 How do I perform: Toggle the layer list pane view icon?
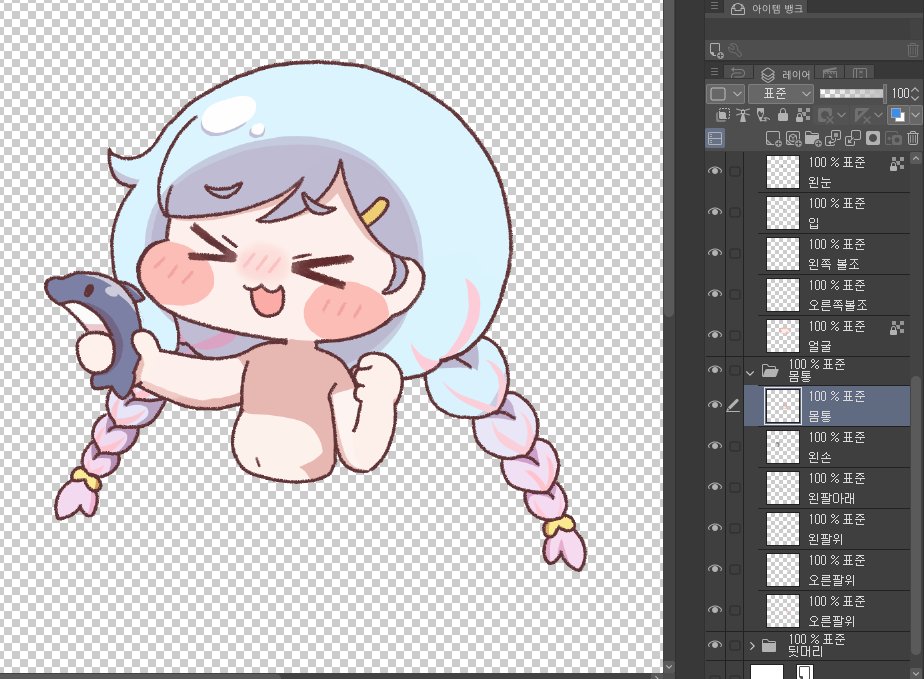[715, 139]
